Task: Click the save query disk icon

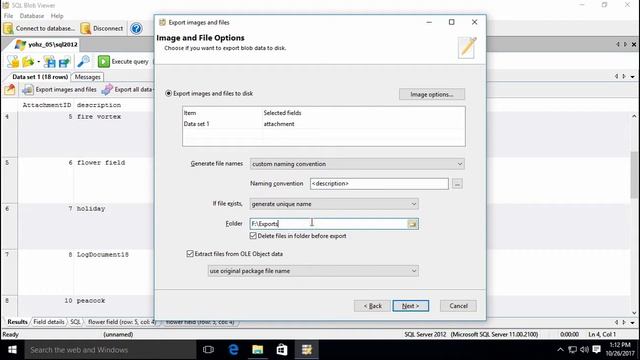Action: point(50,62)
